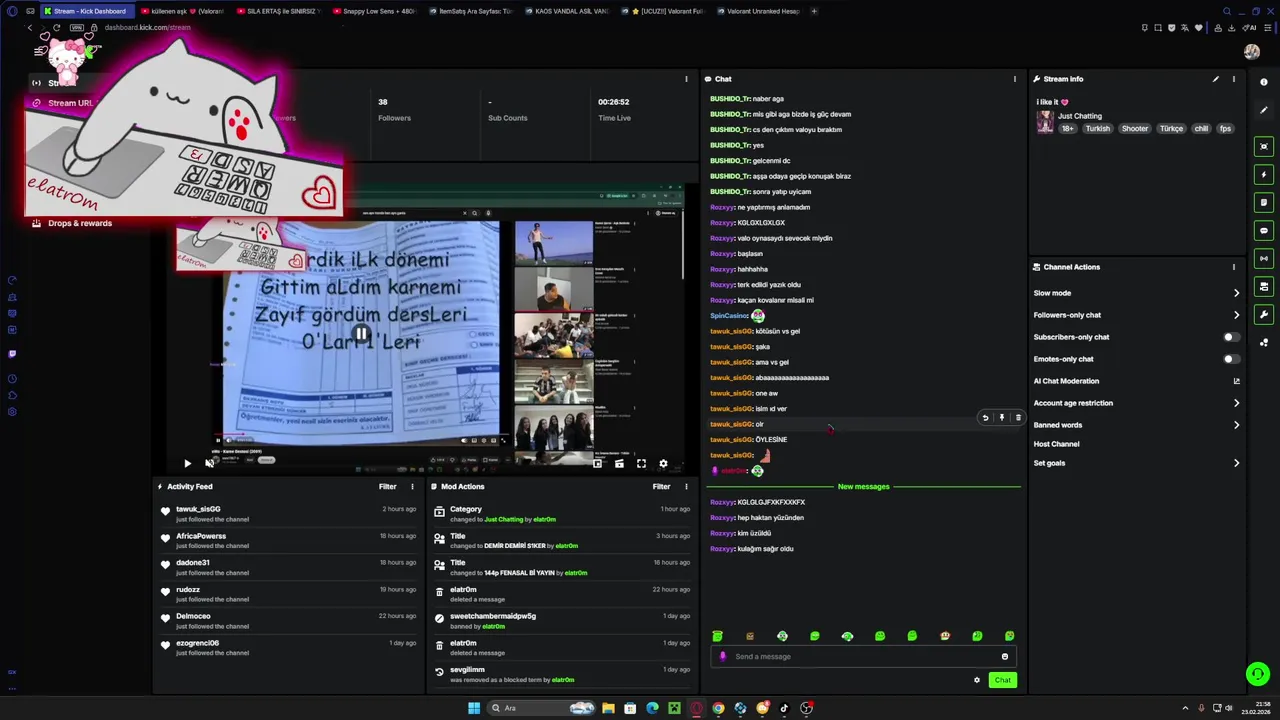The height and width of the screenshot is (720, 1280).
Task: Click SpinCasinoo username in chat
Action: pyautogui.click(x=729, y=316)
